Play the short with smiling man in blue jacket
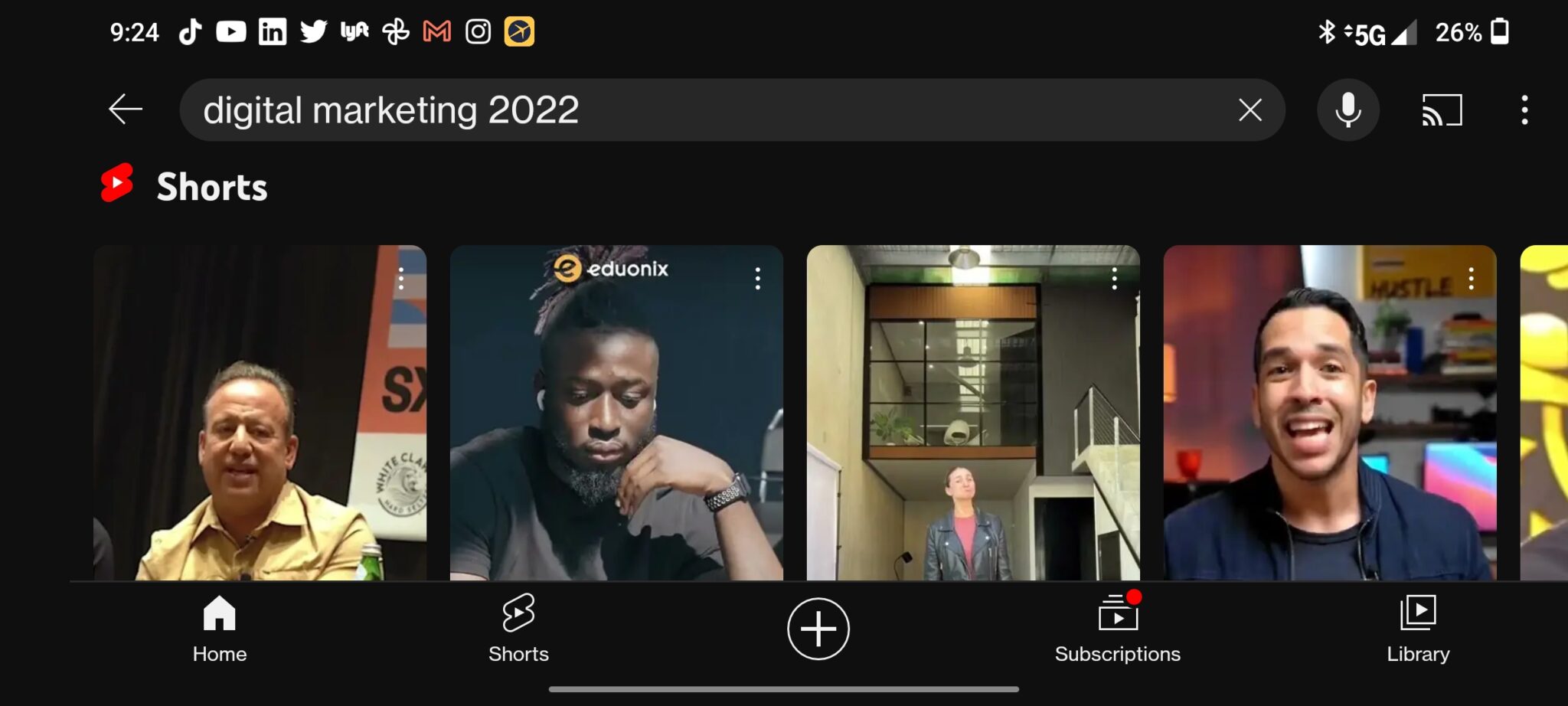 pos(1330,413)
